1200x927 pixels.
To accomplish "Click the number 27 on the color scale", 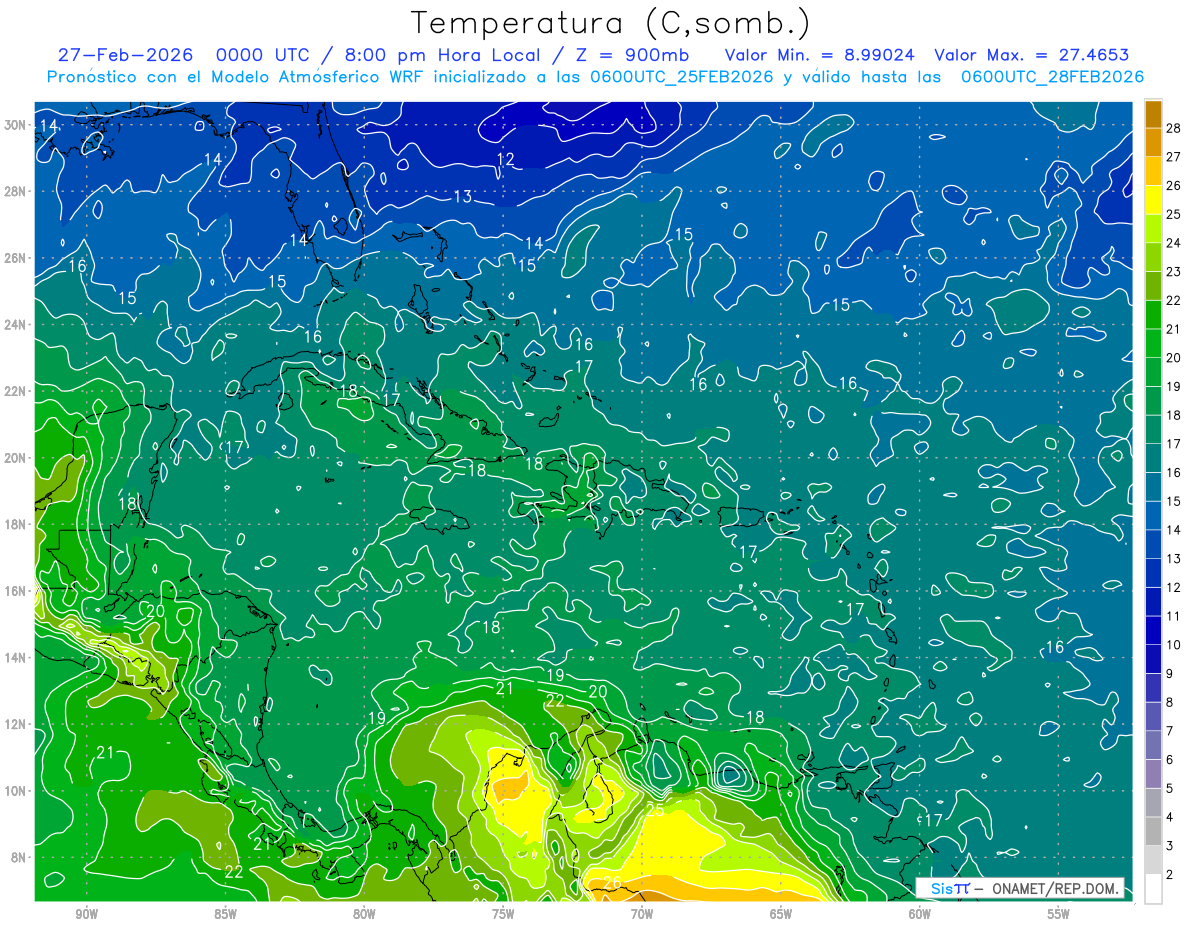I will (1174, 157).
